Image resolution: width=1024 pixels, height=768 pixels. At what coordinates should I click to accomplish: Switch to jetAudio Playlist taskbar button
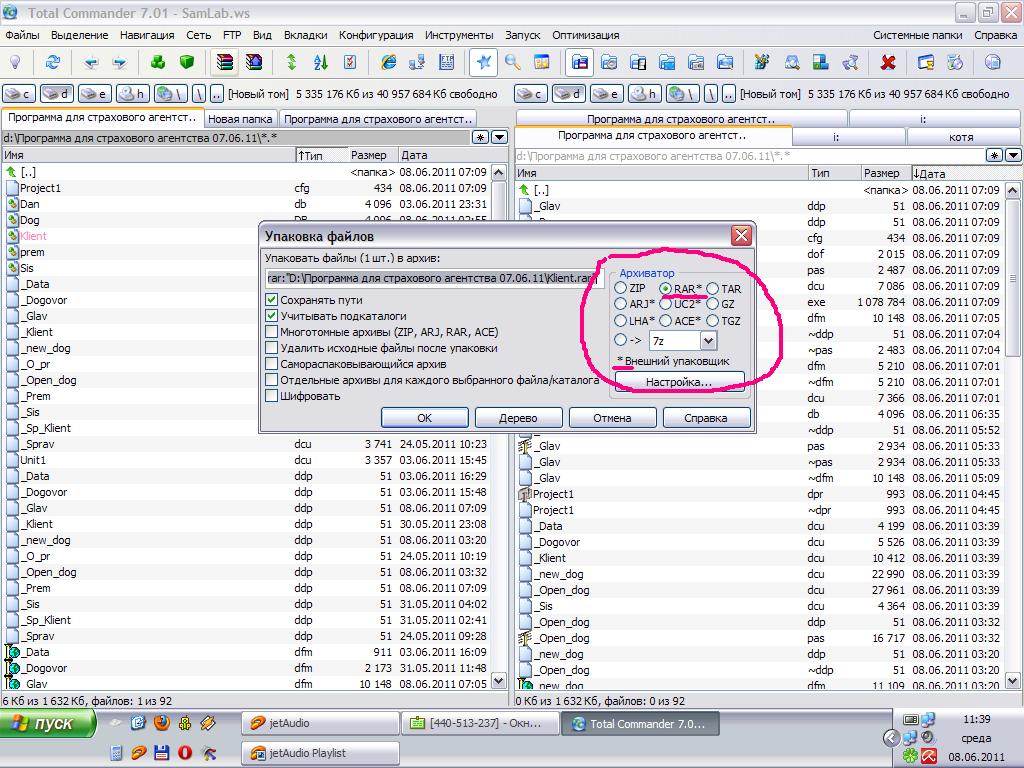coord(320,752)
